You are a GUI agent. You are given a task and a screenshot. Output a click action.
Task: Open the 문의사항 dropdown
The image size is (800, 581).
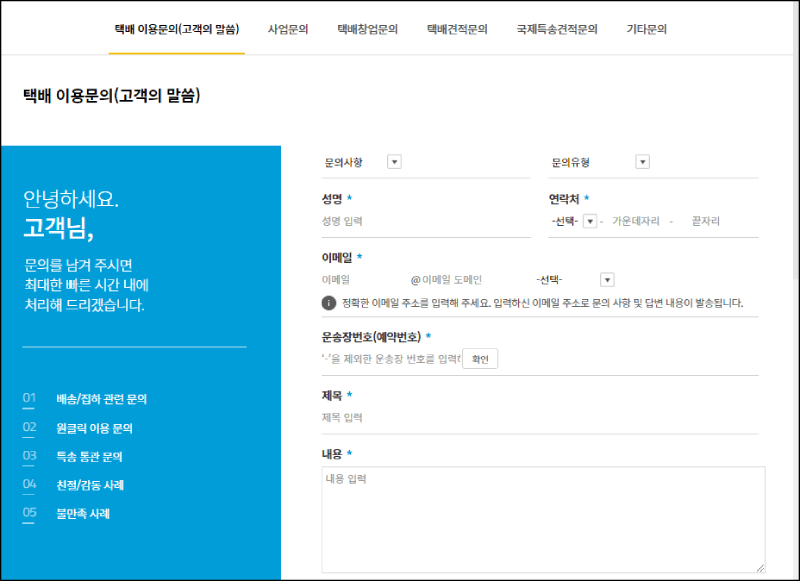tap(393, 161)
